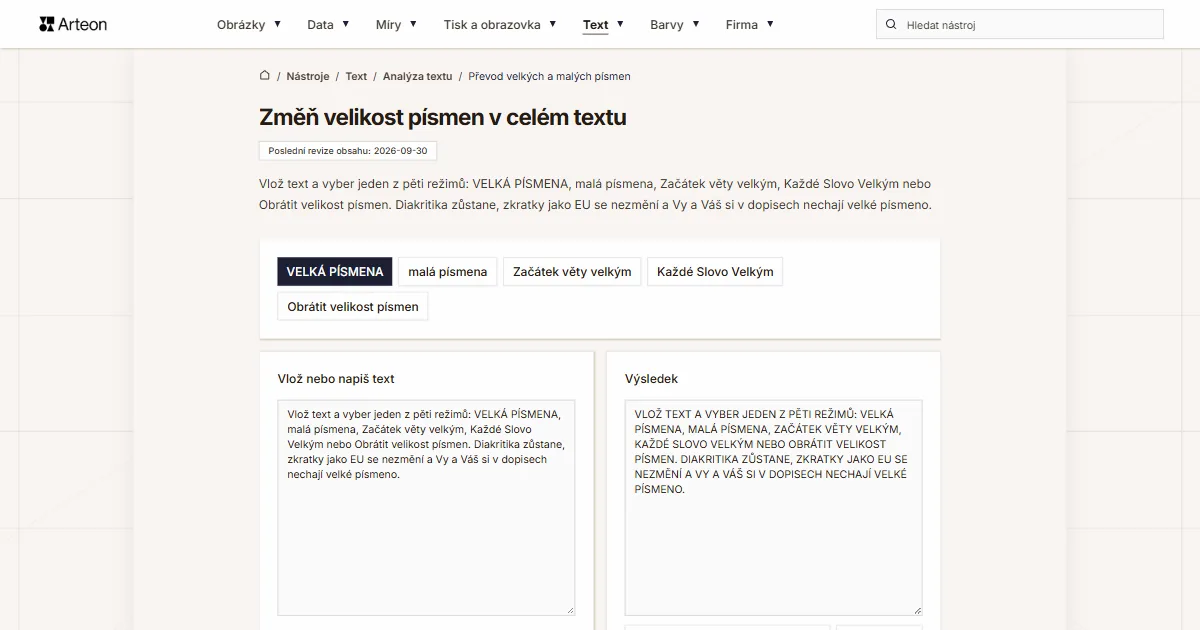This screenshot has width=1200, height=630.
Task: Select the malá písmena mode
Action: 448,271
